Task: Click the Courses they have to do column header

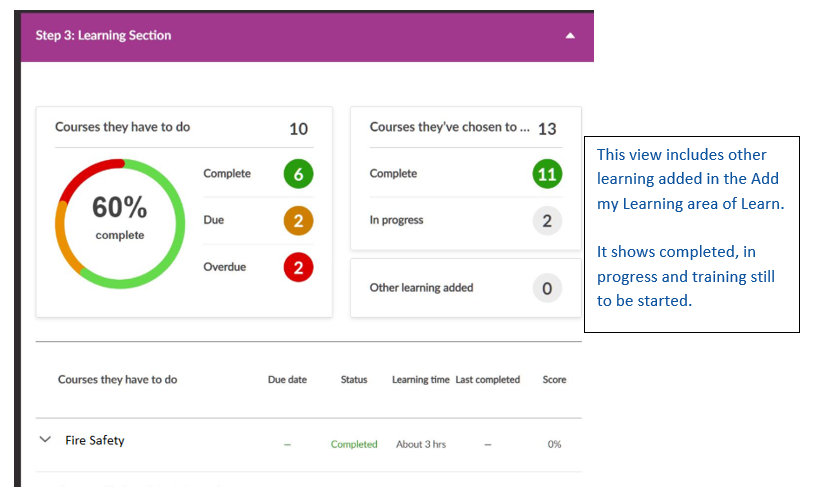Action: coord(117,380)
